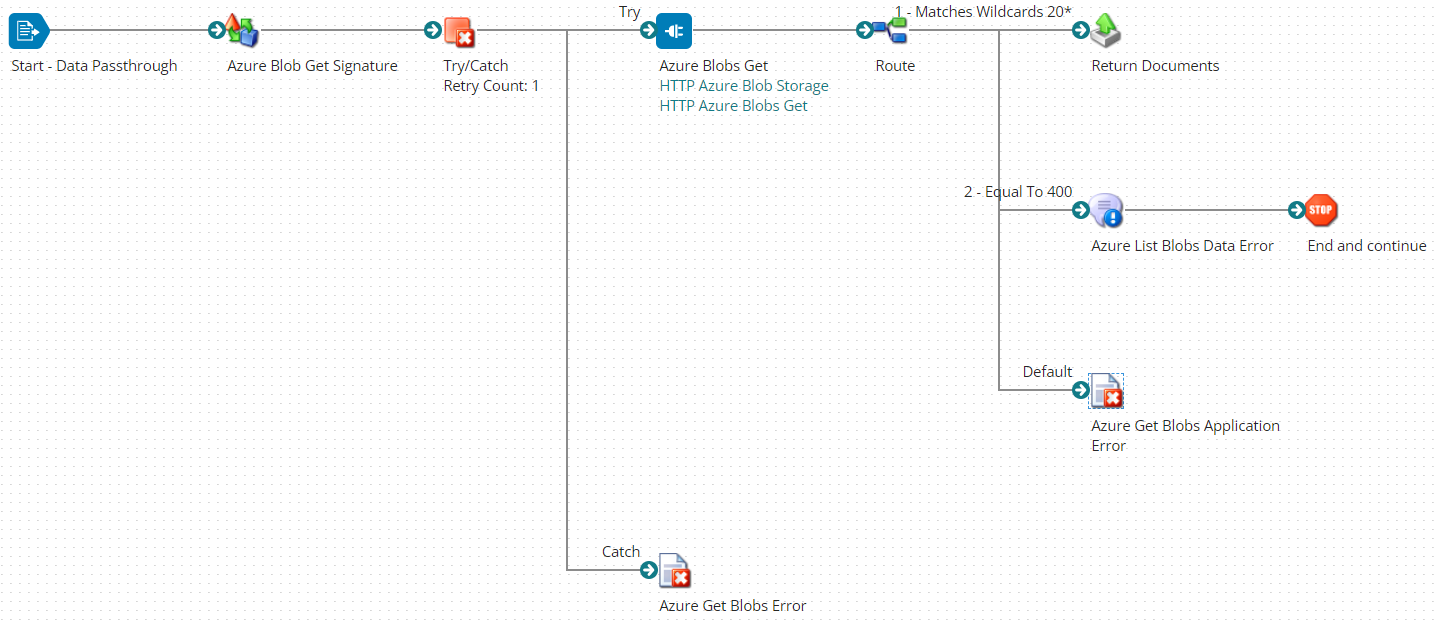Screen dimensions: 1436x621
Task: Click the arrow before Return Documents
Action: [1080, 31]
